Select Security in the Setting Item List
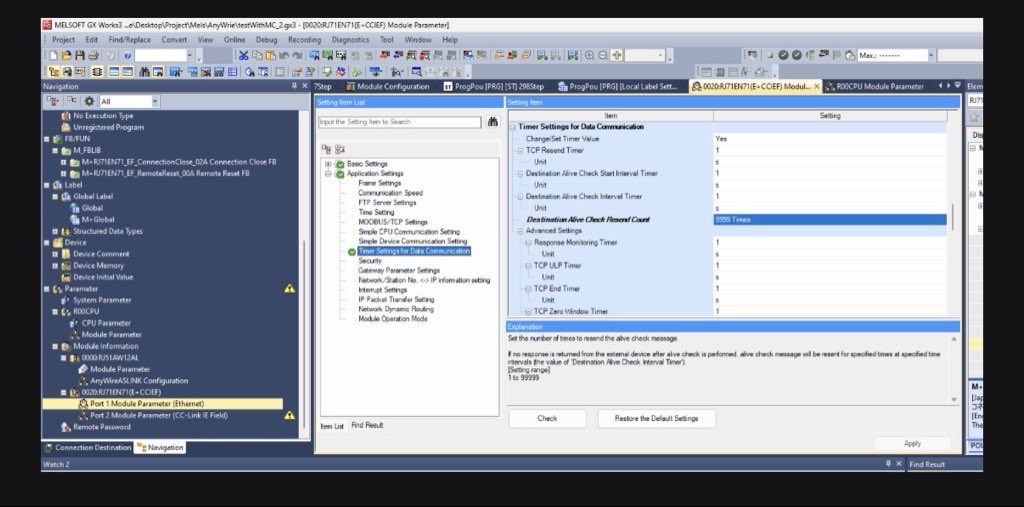The height and width of the screenshot is (507, 1024). 370,261
